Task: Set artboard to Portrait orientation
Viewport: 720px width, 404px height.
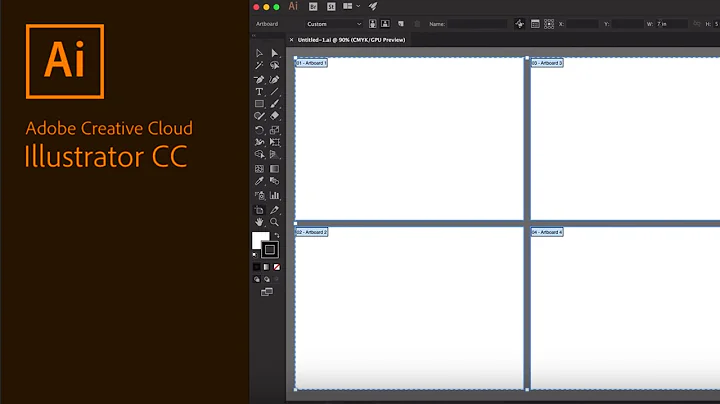Action: pyautogui.click(x=373, y=24)
